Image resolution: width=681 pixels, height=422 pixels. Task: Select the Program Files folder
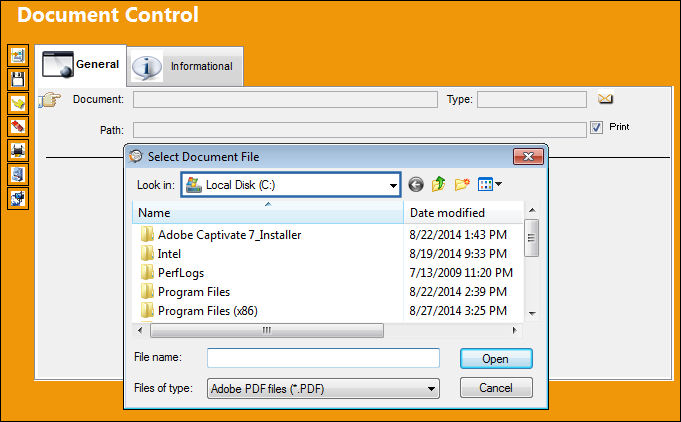coord(185,292)
